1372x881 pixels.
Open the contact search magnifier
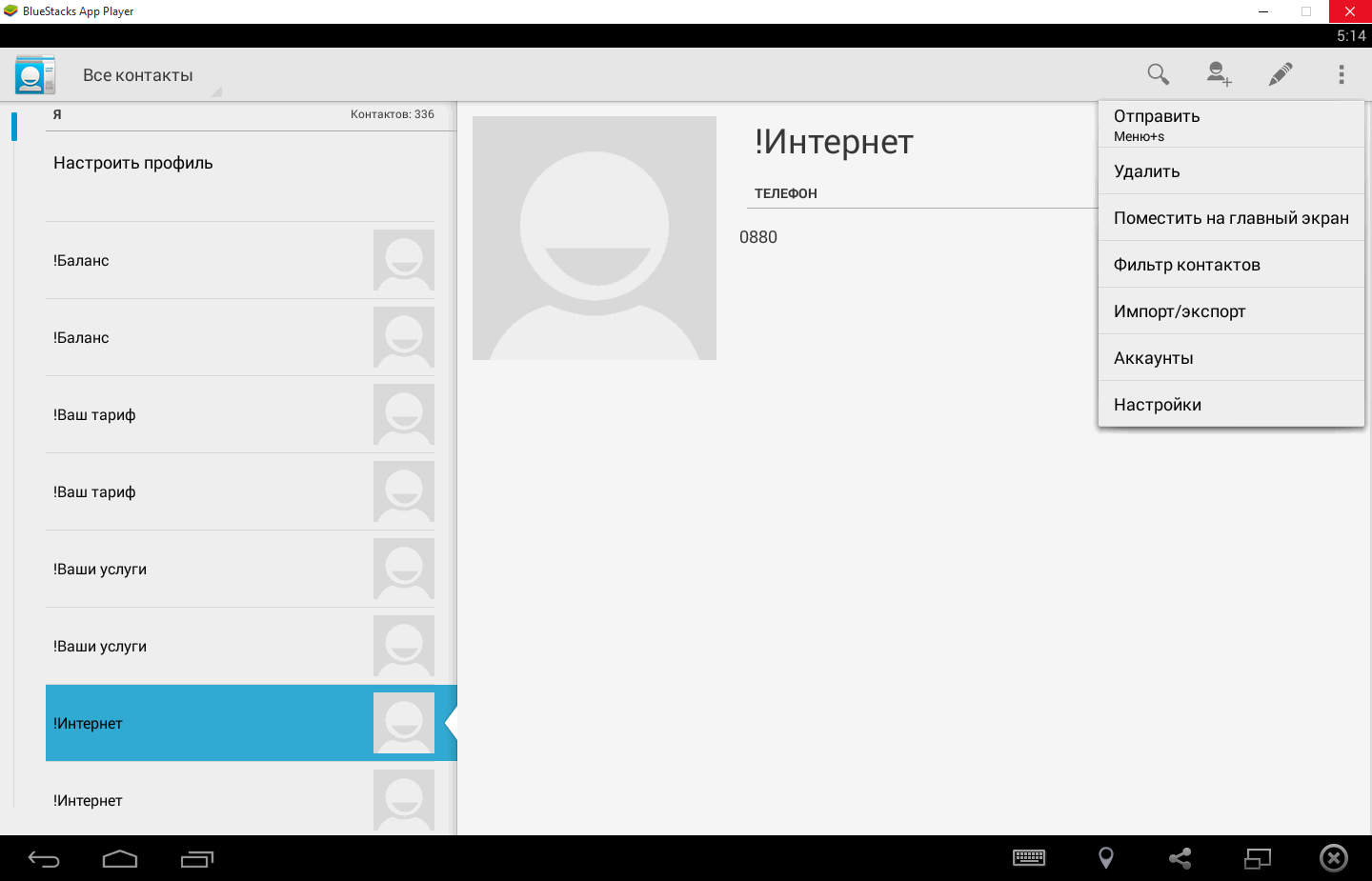pos(1158,74)
